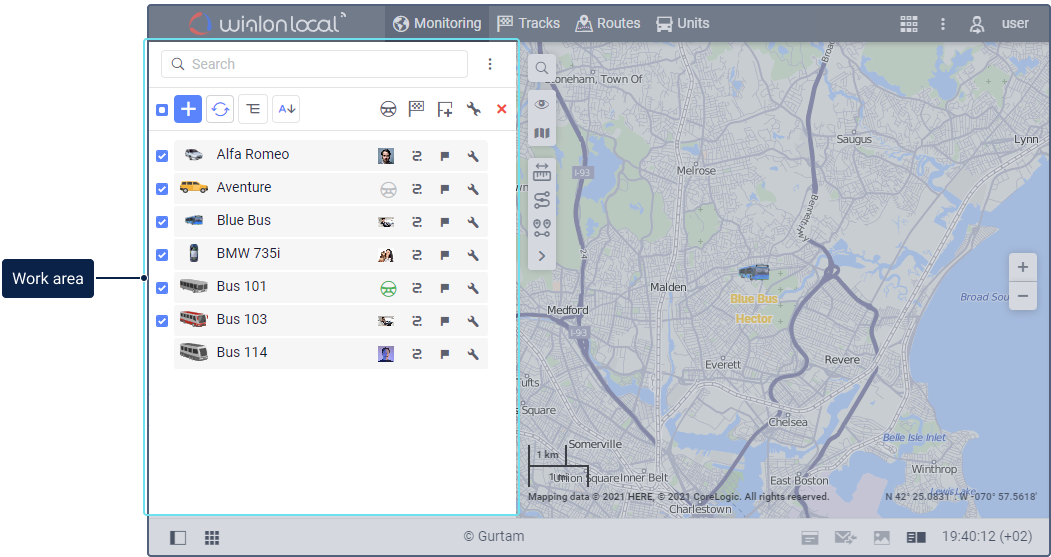This screenshot has height=557, width=1051.
Task: Expand the map tools chevron arrow
Action: [x=542, y=256]
